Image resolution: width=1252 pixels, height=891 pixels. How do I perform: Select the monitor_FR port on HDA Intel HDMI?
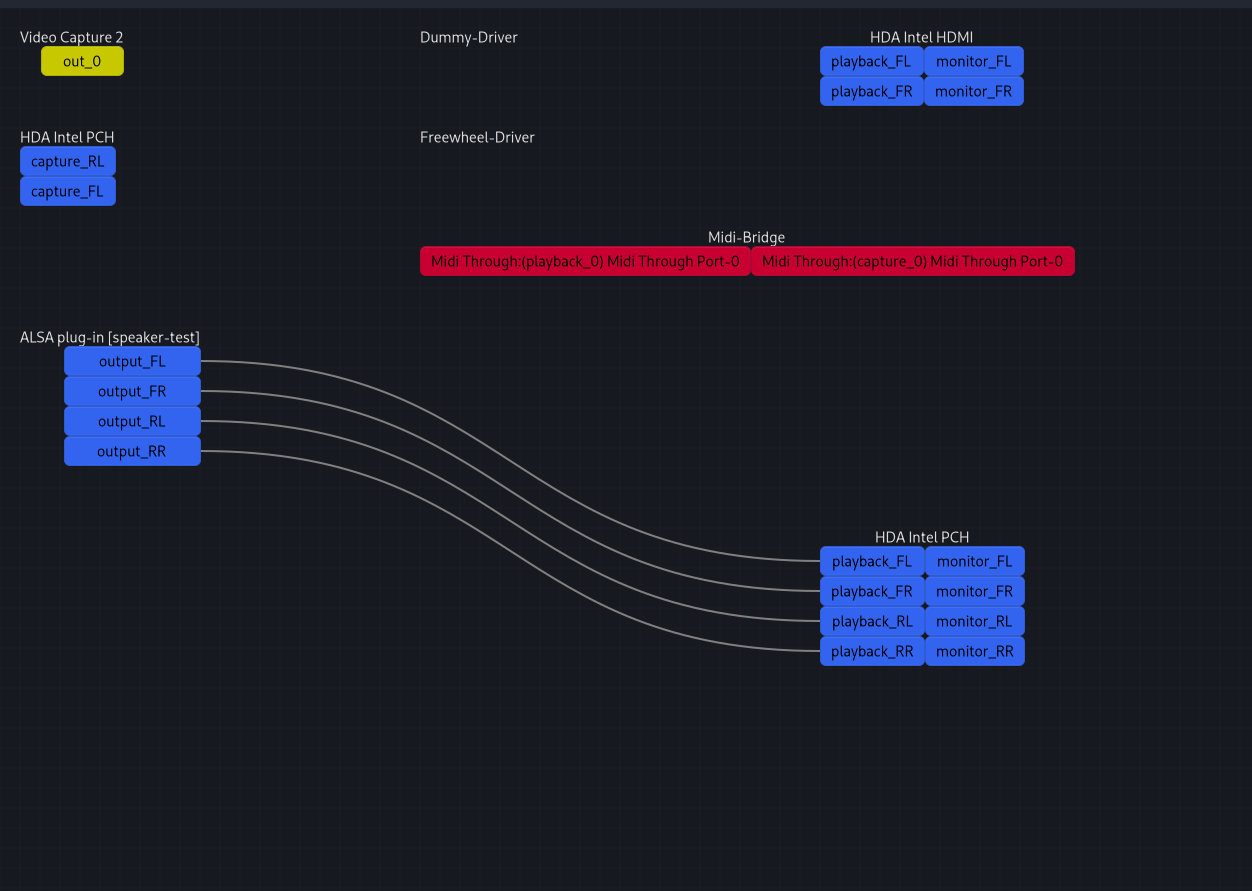pyautogui.click(x=974, y=91)
